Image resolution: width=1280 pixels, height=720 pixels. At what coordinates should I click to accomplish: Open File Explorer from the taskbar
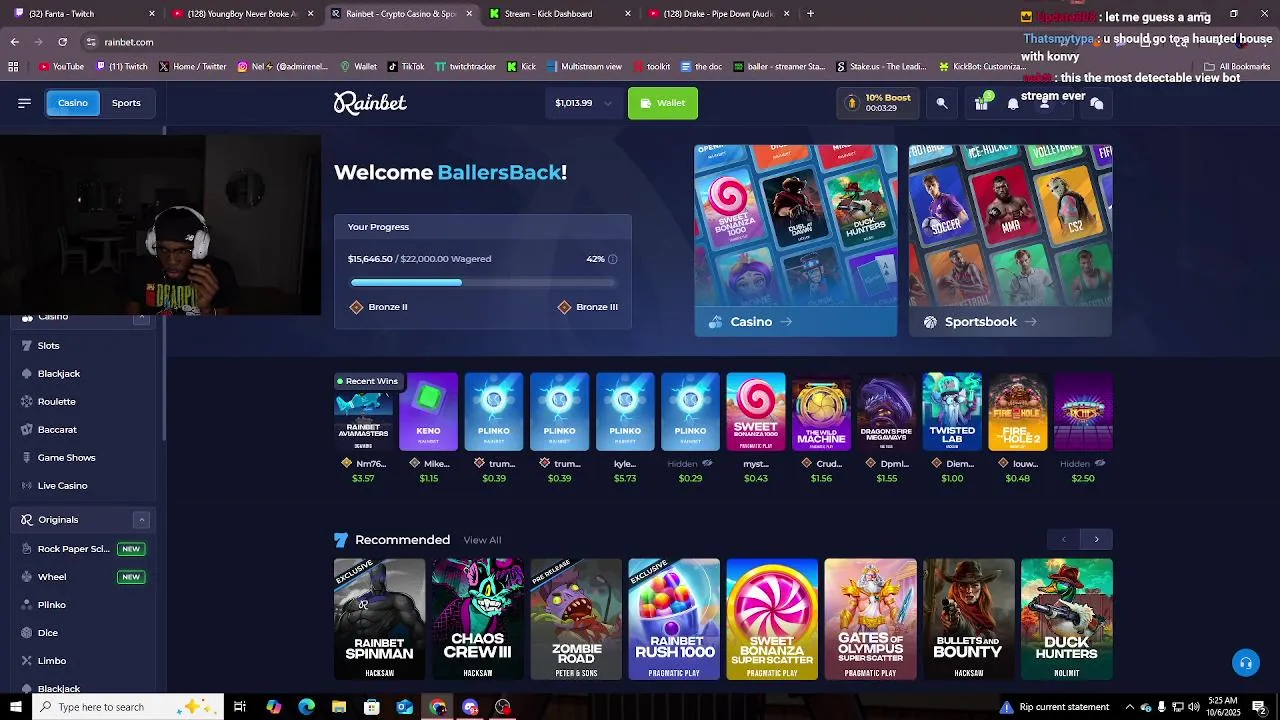click(x=339, y=707)
